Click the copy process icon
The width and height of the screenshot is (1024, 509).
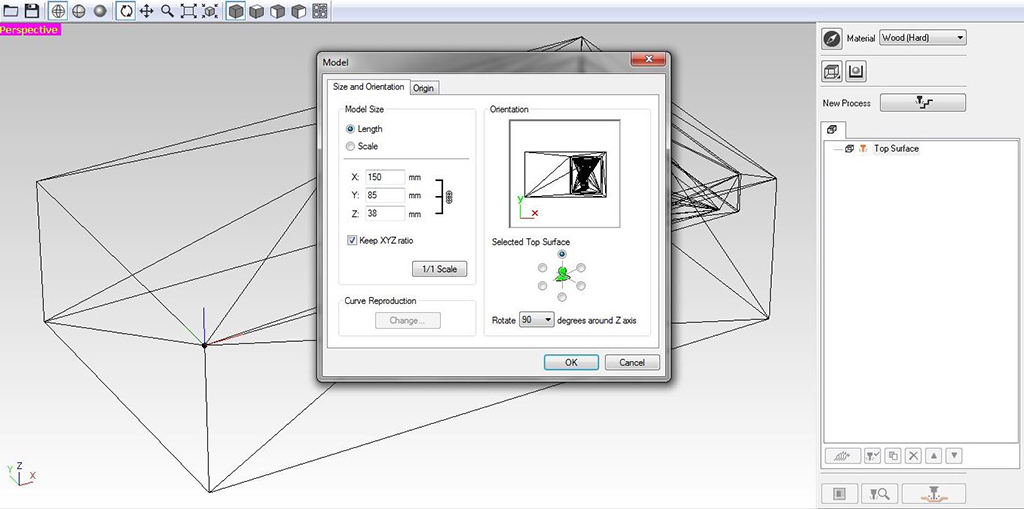pos(893,455)
